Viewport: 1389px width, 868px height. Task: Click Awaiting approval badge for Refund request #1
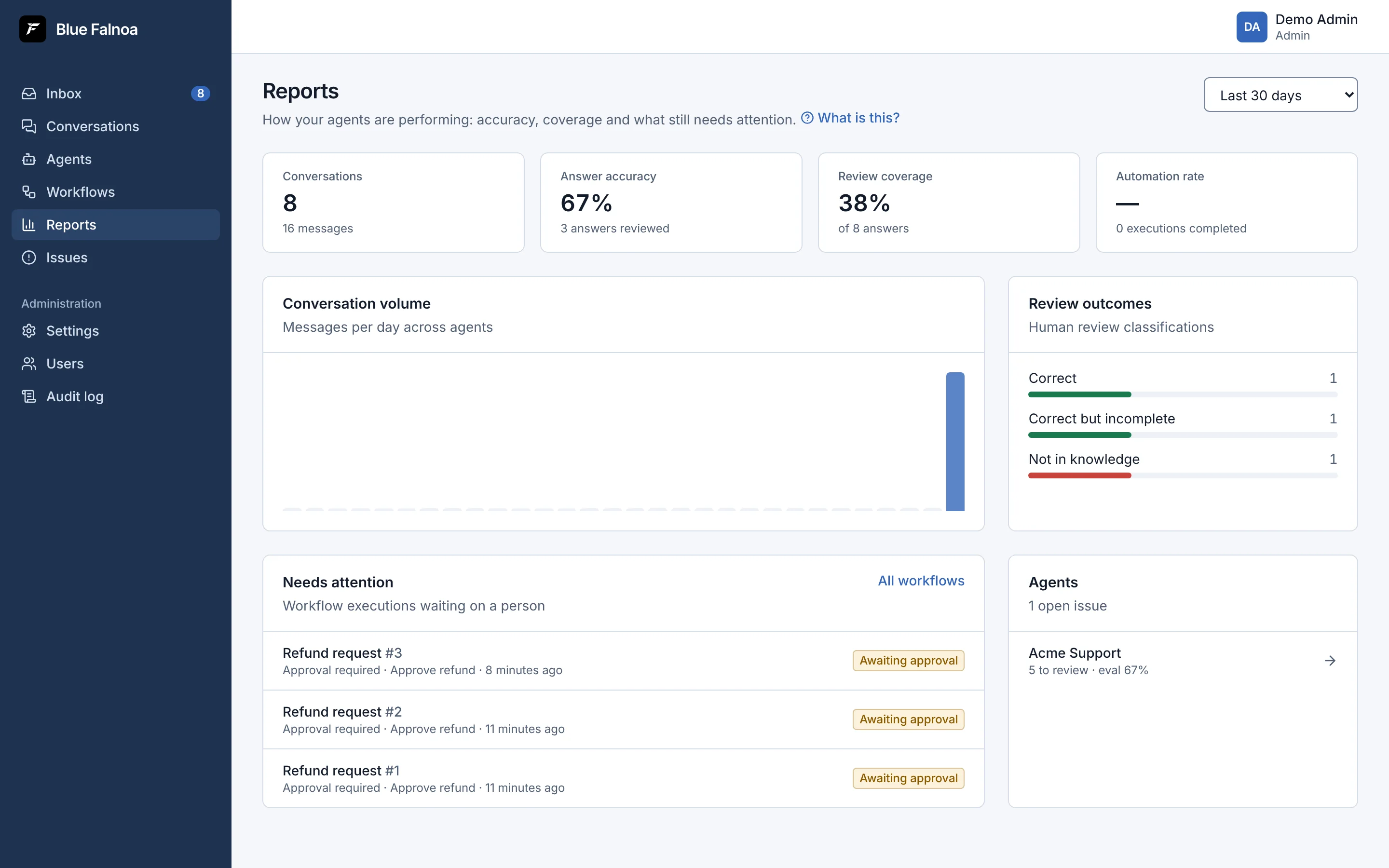point(908,778)
